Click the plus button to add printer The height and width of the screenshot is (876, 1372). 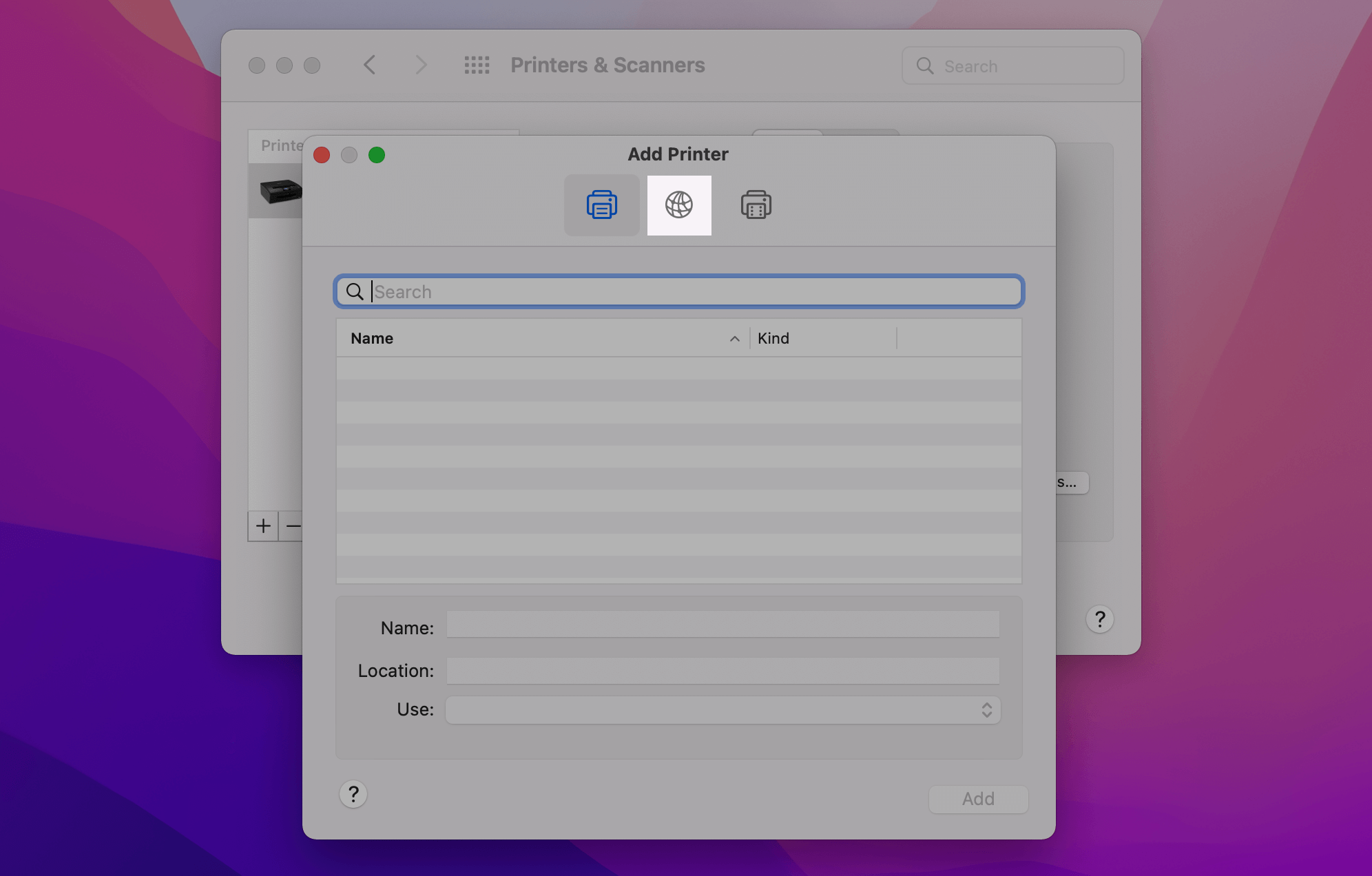pyautogui.click(x=263, y=526)
